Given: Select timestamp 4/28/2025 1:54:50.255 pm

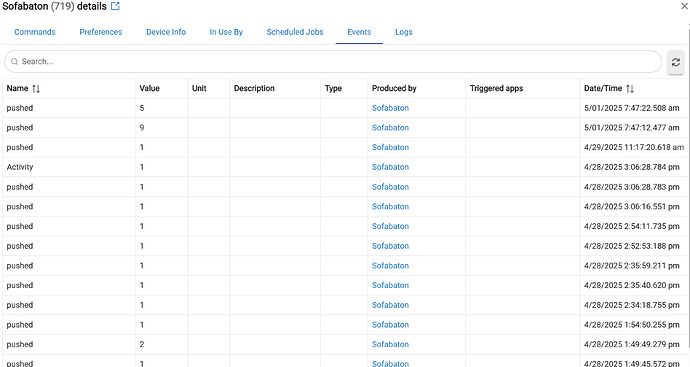Looking at the screenshot, I should tap(631, 325).
